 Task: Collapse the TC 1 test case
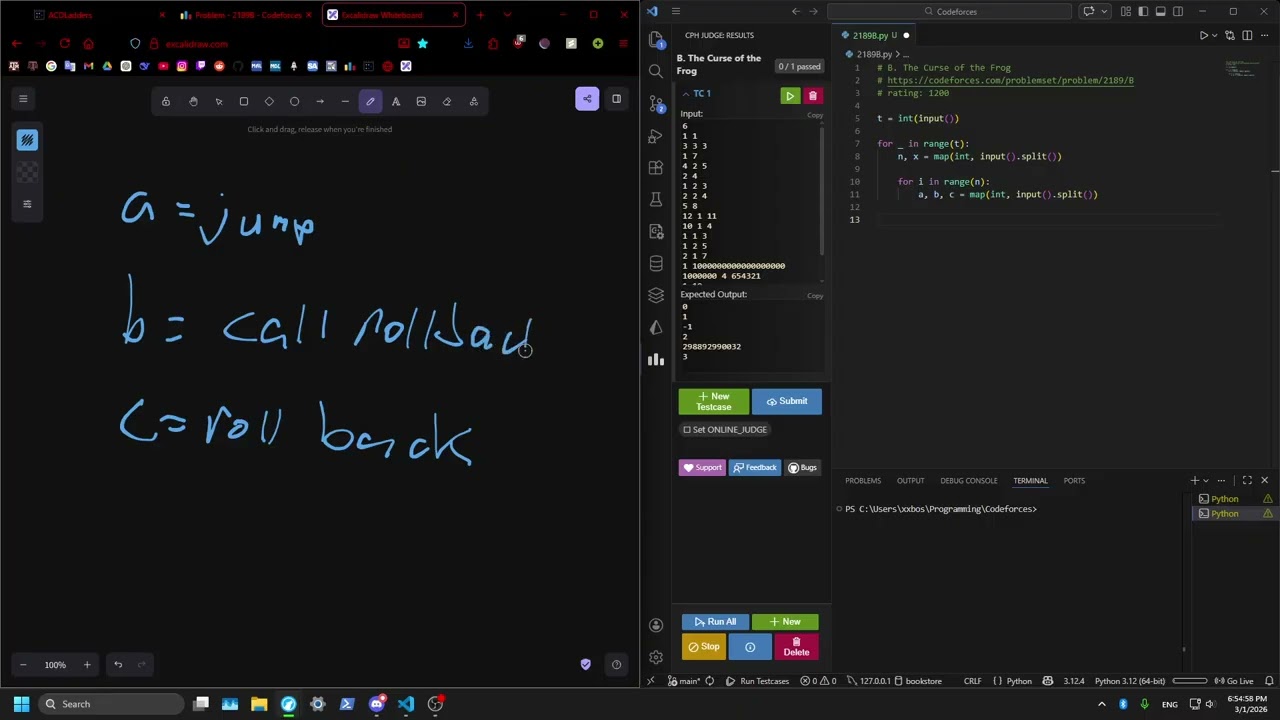[x=686, y=94]
